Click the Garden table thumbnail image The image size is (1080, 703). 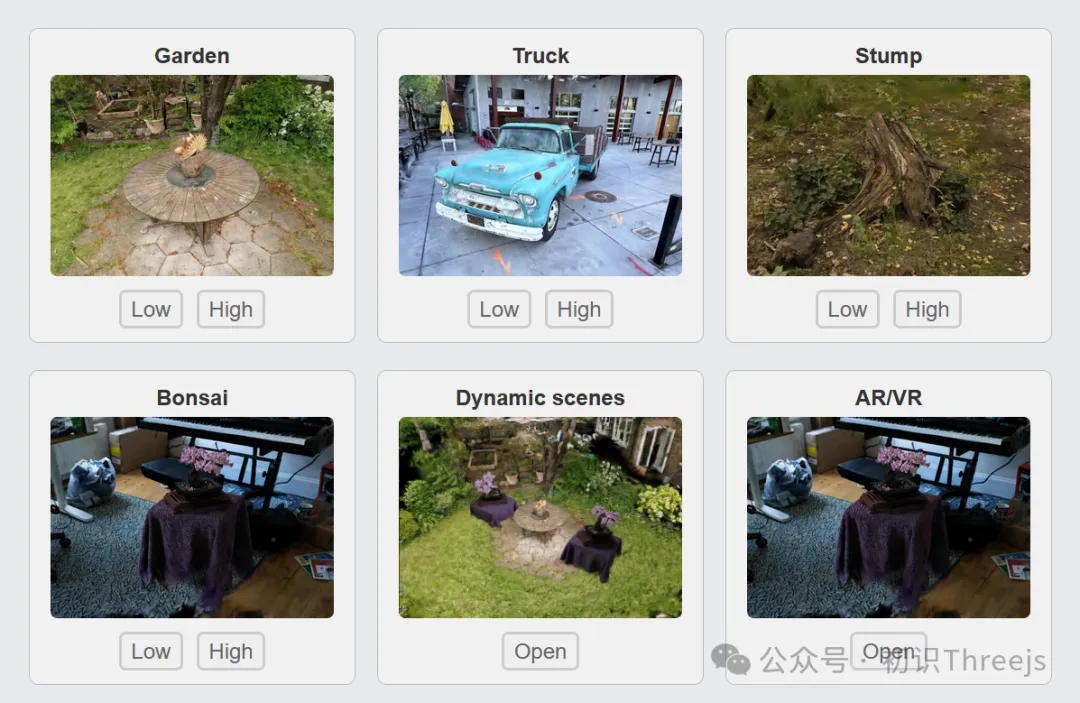tap(192, 176)
